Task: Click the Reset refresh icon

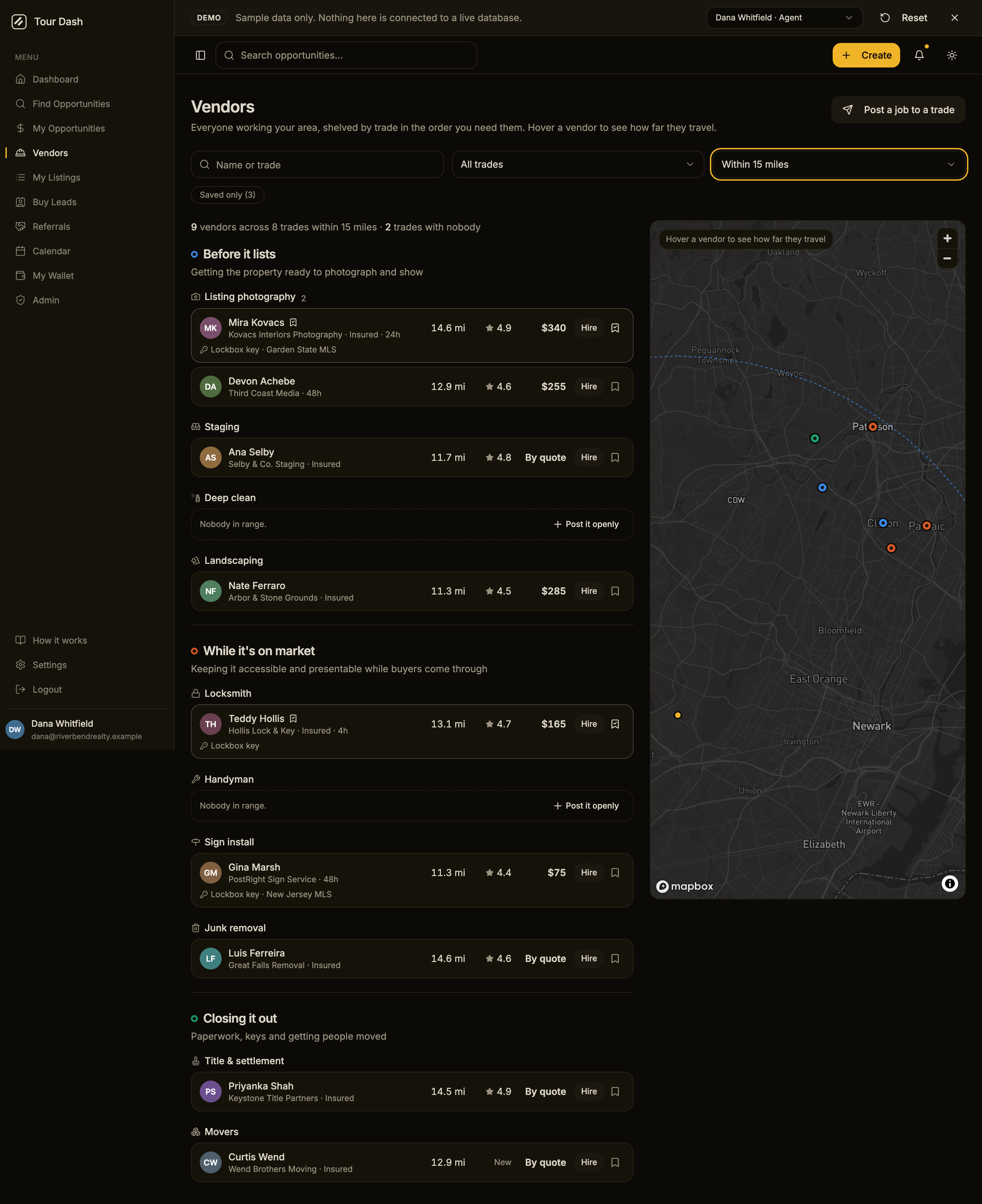Action: [885, 17]
